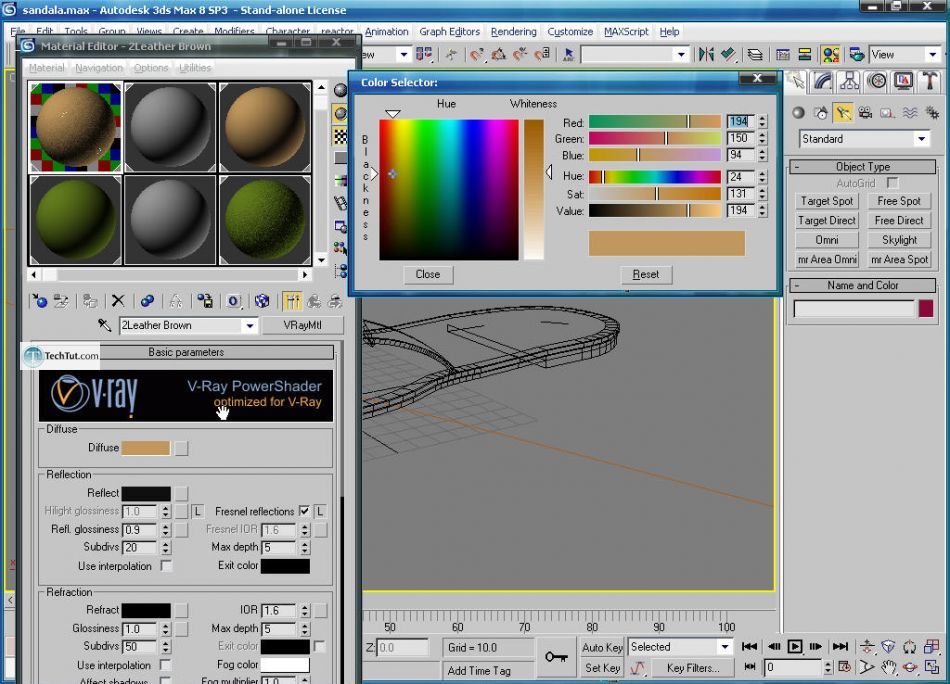Toggle Fresnel reflections checkbox
The height and width of the screenshot is (684, 950).
point(305,511)
